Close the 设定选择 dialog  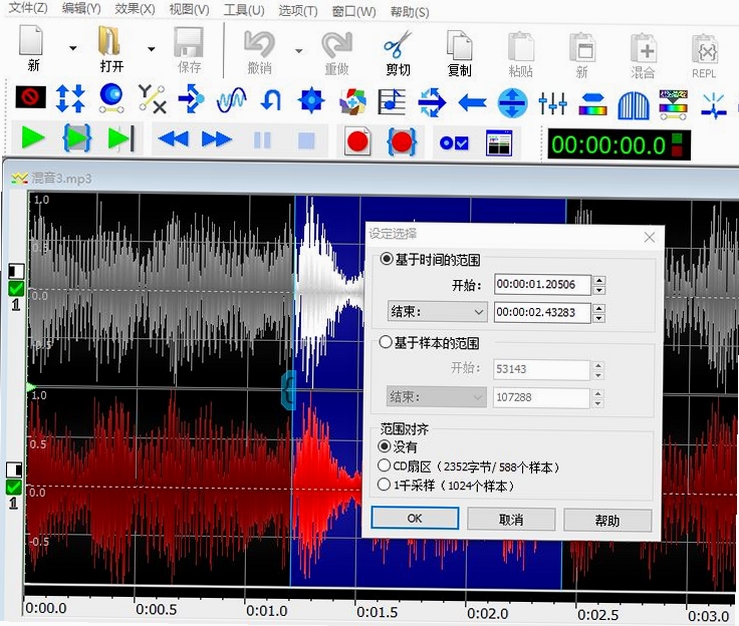pyautogui.click(x=649, y=237)
